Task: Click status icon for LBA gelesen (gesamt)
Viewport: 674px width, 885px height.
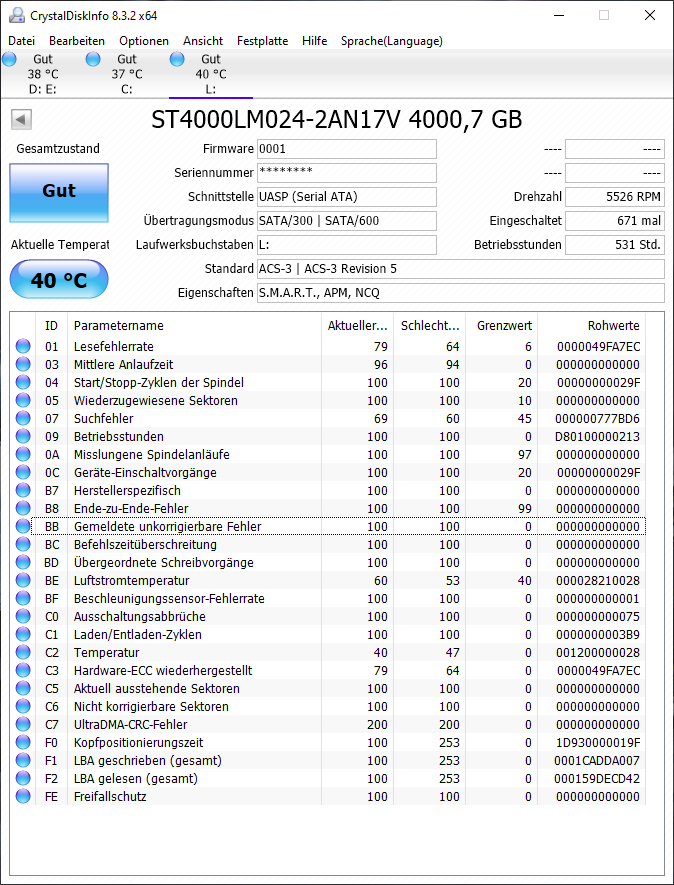Action: click(x=23, y=779)
